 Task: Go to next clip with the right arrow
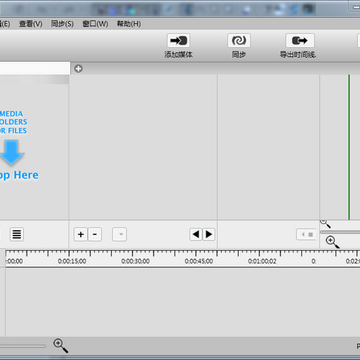(x=209, y=234)
